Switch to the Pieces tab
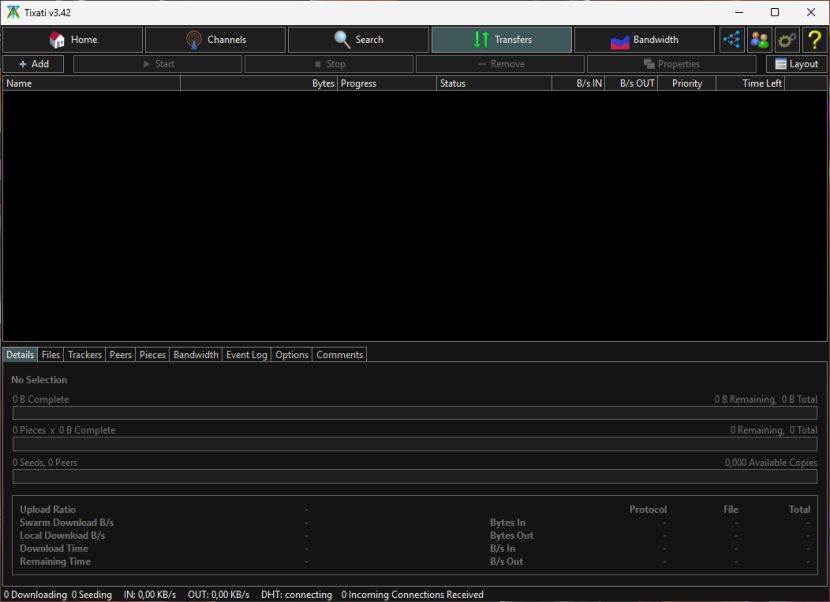830x602 pixels. (152, 355)
